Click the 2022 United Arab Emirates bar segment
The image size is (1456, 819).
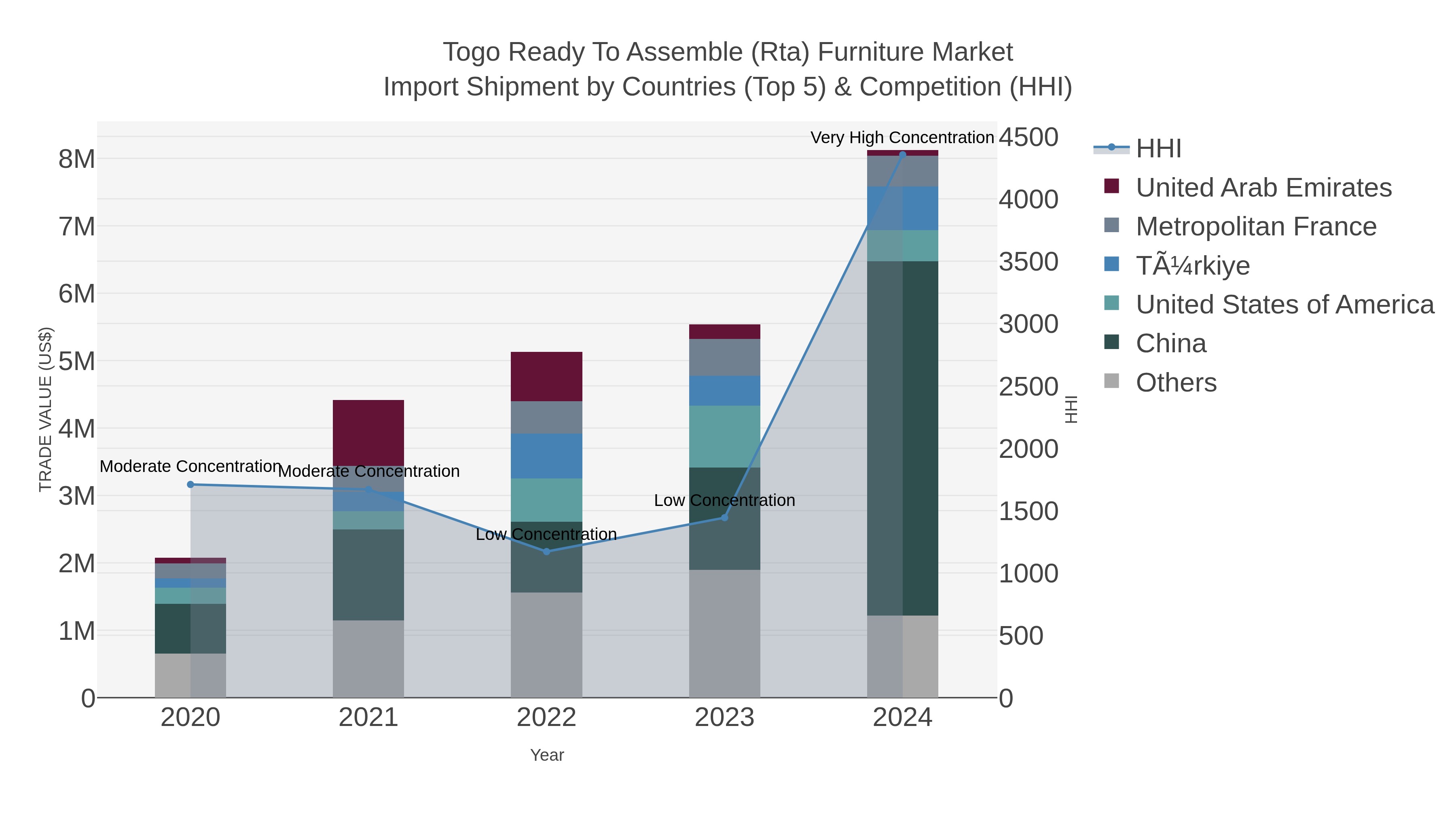click(x=546, y=377)
